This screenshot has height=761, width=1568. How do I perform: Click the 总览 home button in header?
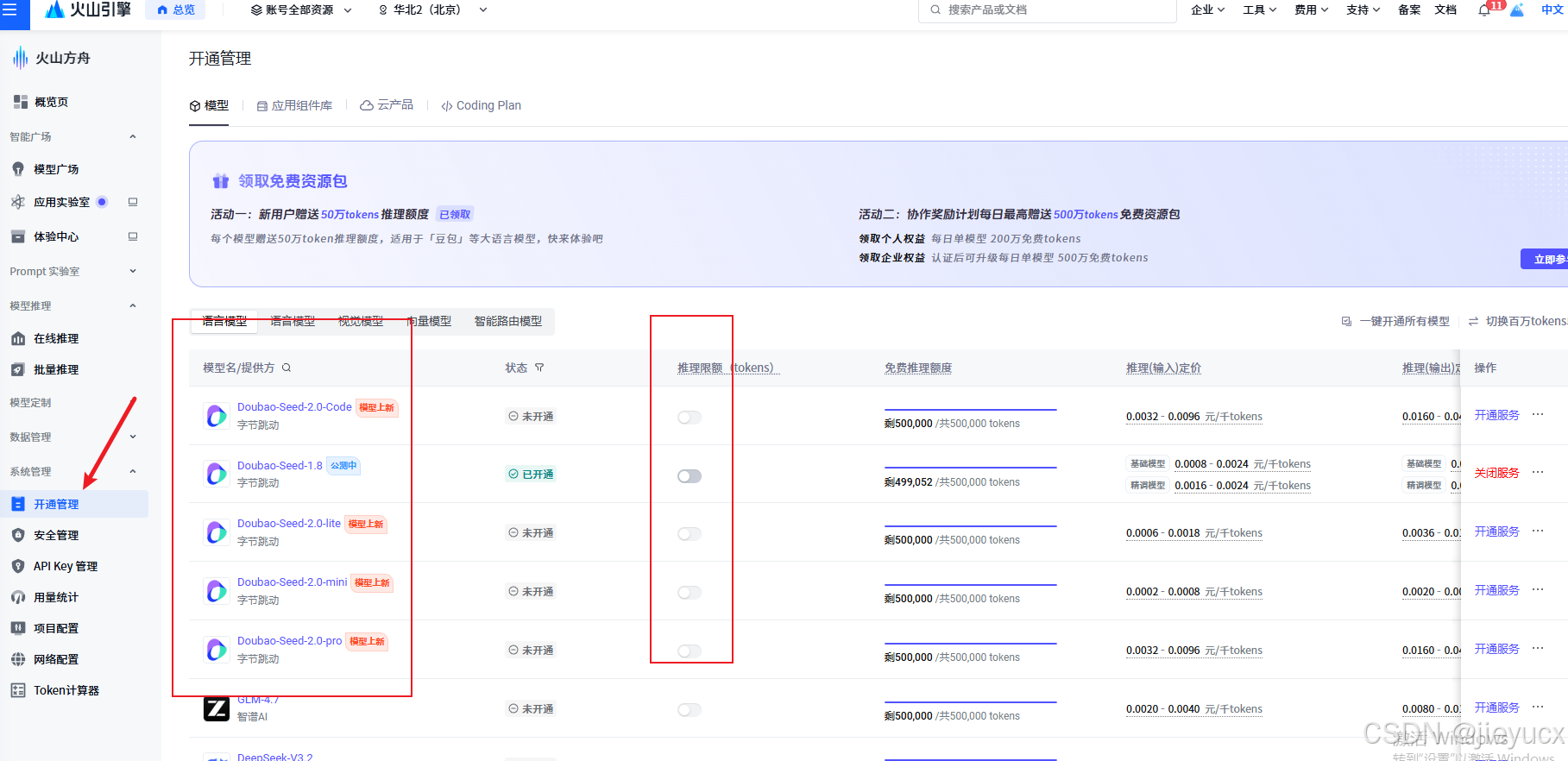176,9
